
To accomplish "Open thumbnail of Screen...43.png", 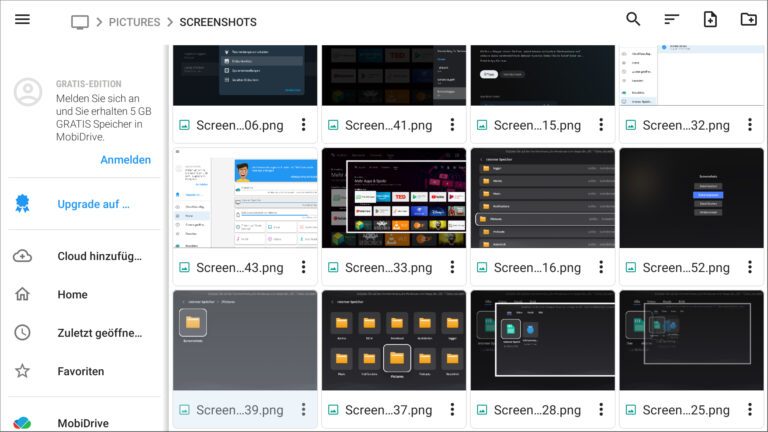I will (245, 198).
